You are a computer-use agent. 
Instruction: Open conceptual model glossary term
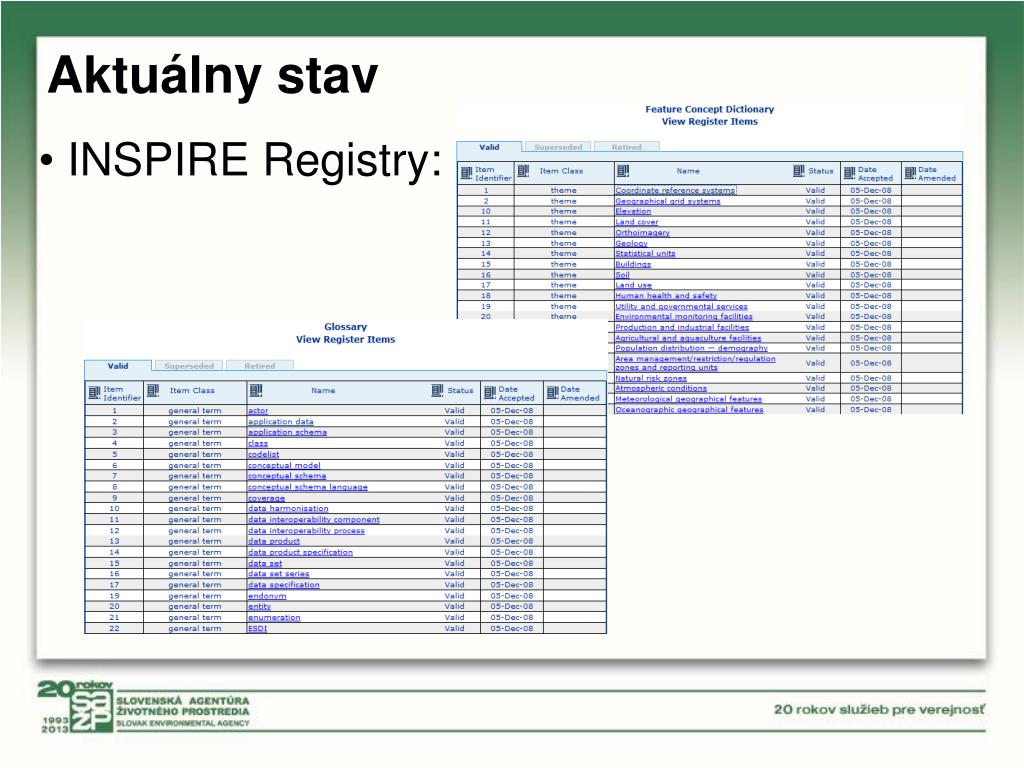[284, 466]
